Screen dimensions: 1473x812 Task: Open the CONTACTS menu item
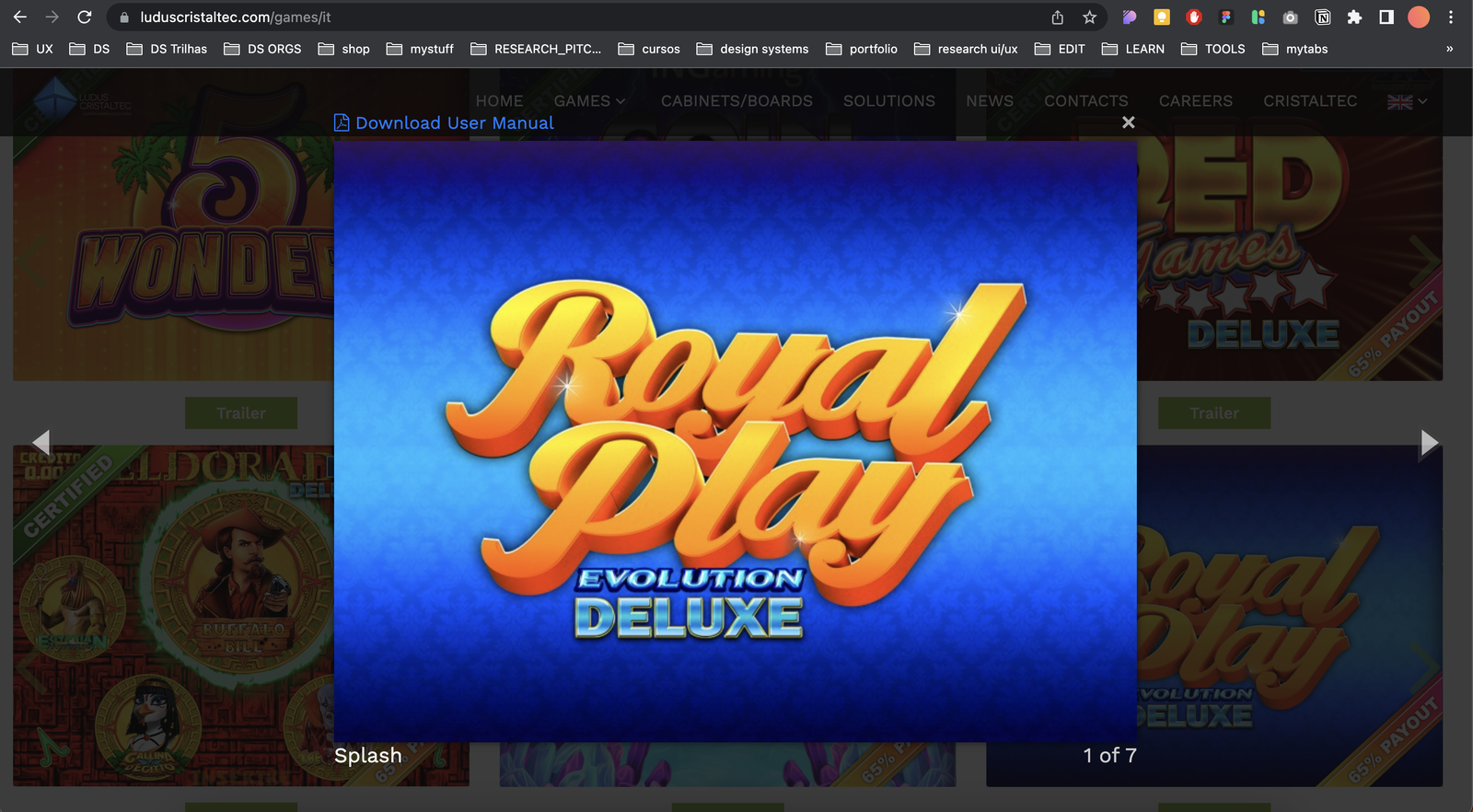[1086, 101]
